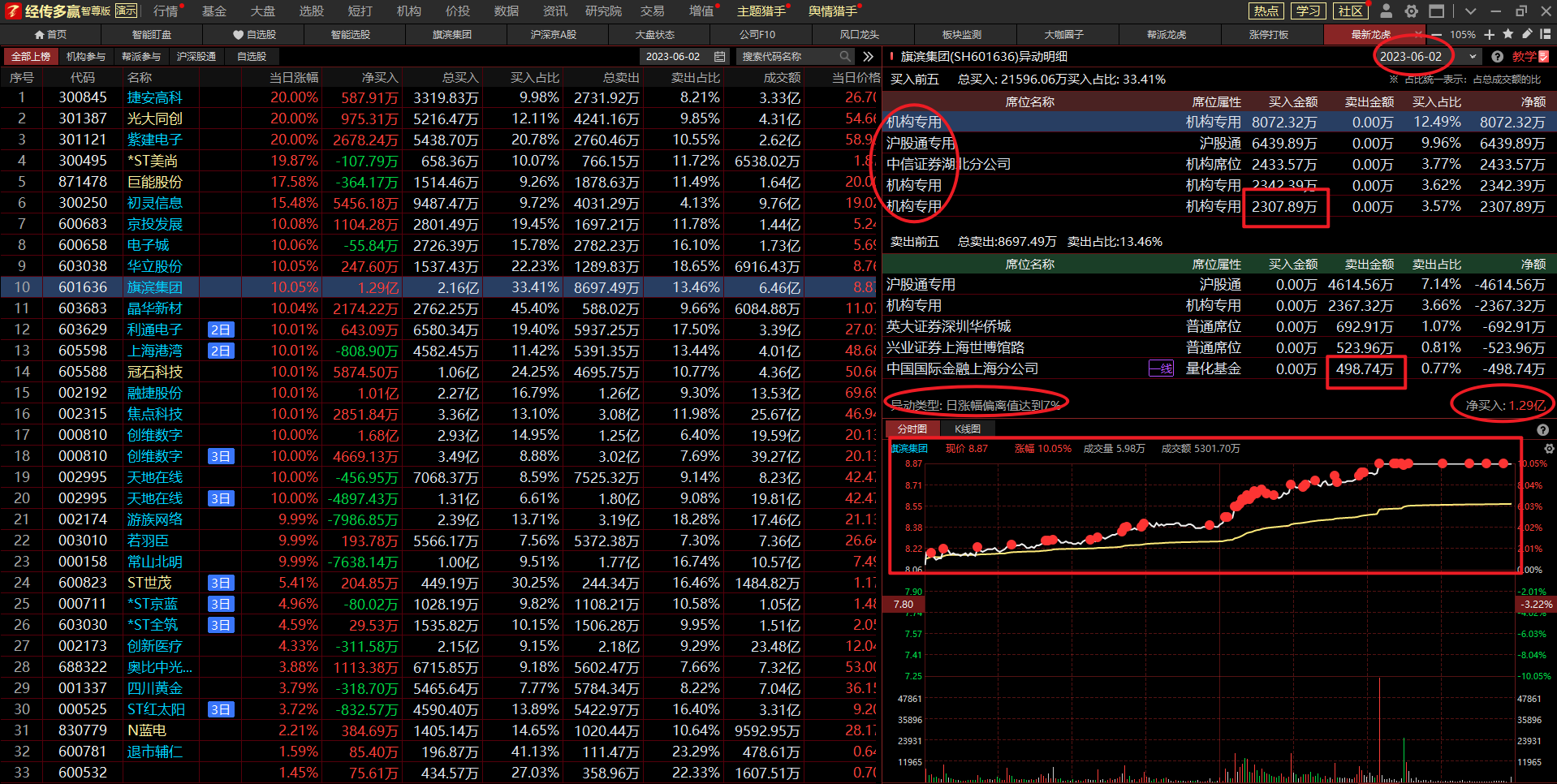
Task: Open the 研究院 menu
Action: 603,11
